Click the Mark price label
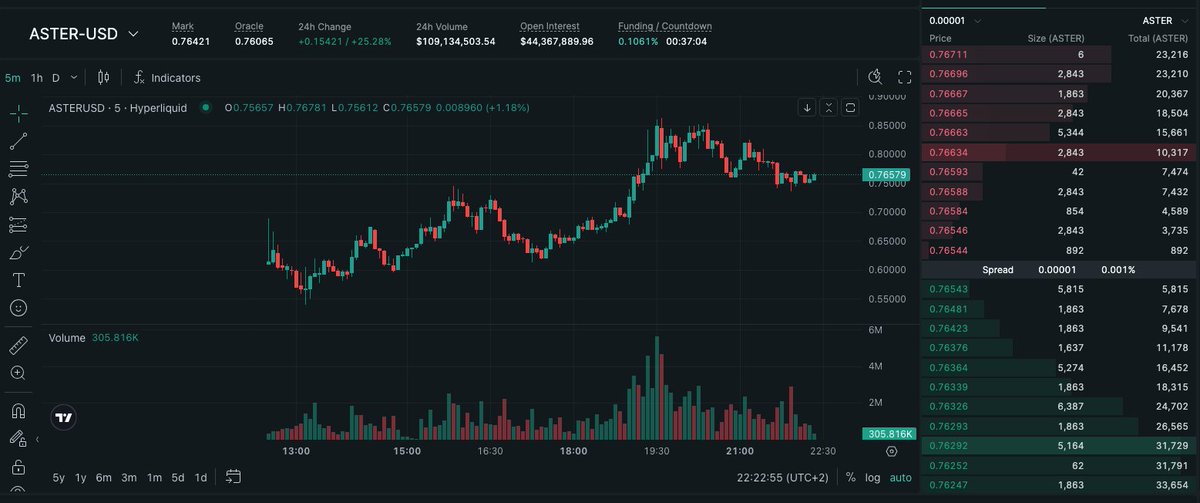The image size is (1200, 503). pyautogui.click(x=183, y=25)
